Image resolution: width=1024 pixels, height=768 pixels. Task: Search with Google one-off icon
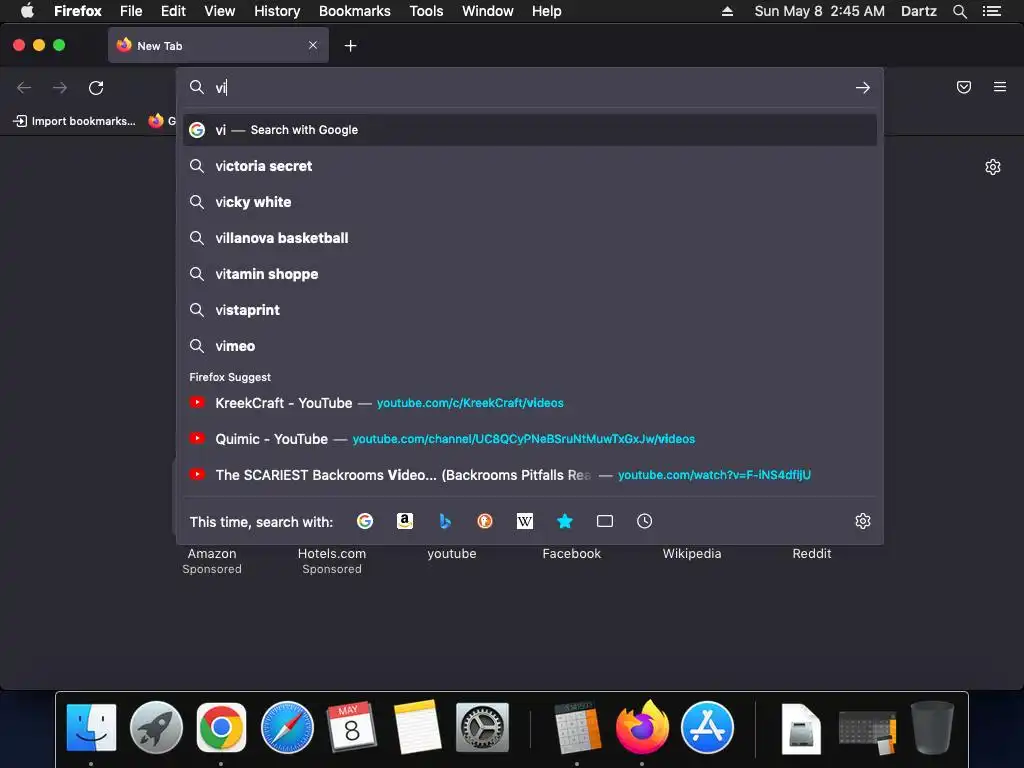pyautogui.click(x=365, y=521)
